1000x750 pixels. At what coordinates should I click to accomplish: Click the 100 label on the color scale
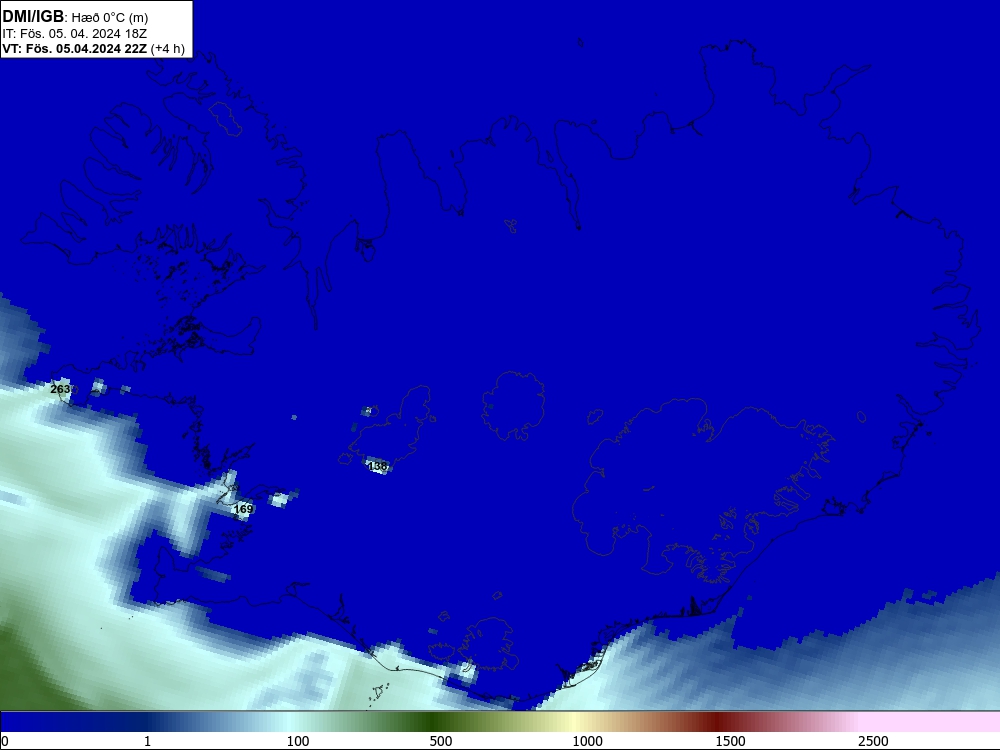(298, 741)
